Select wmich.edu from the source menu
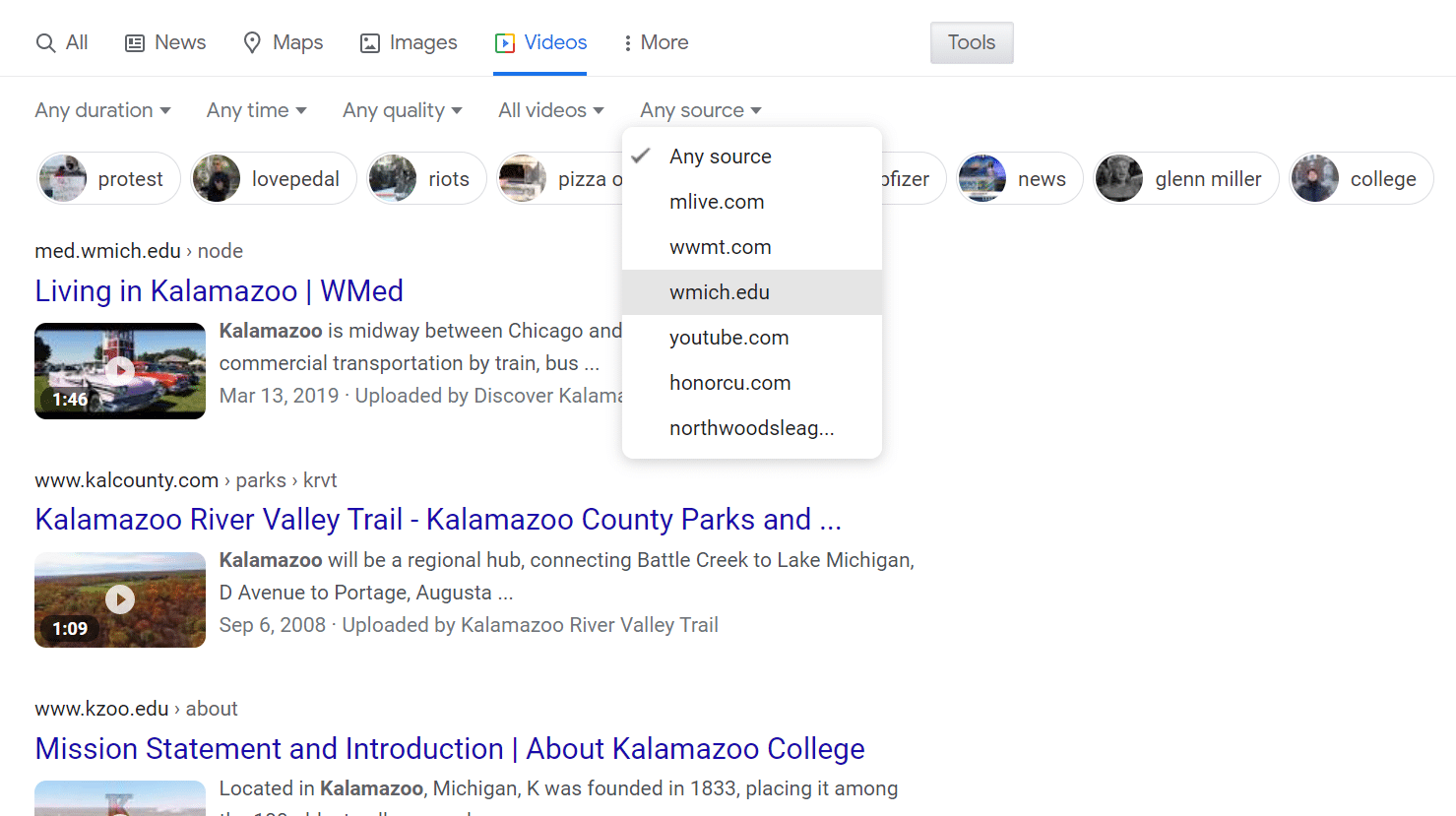 720,291
